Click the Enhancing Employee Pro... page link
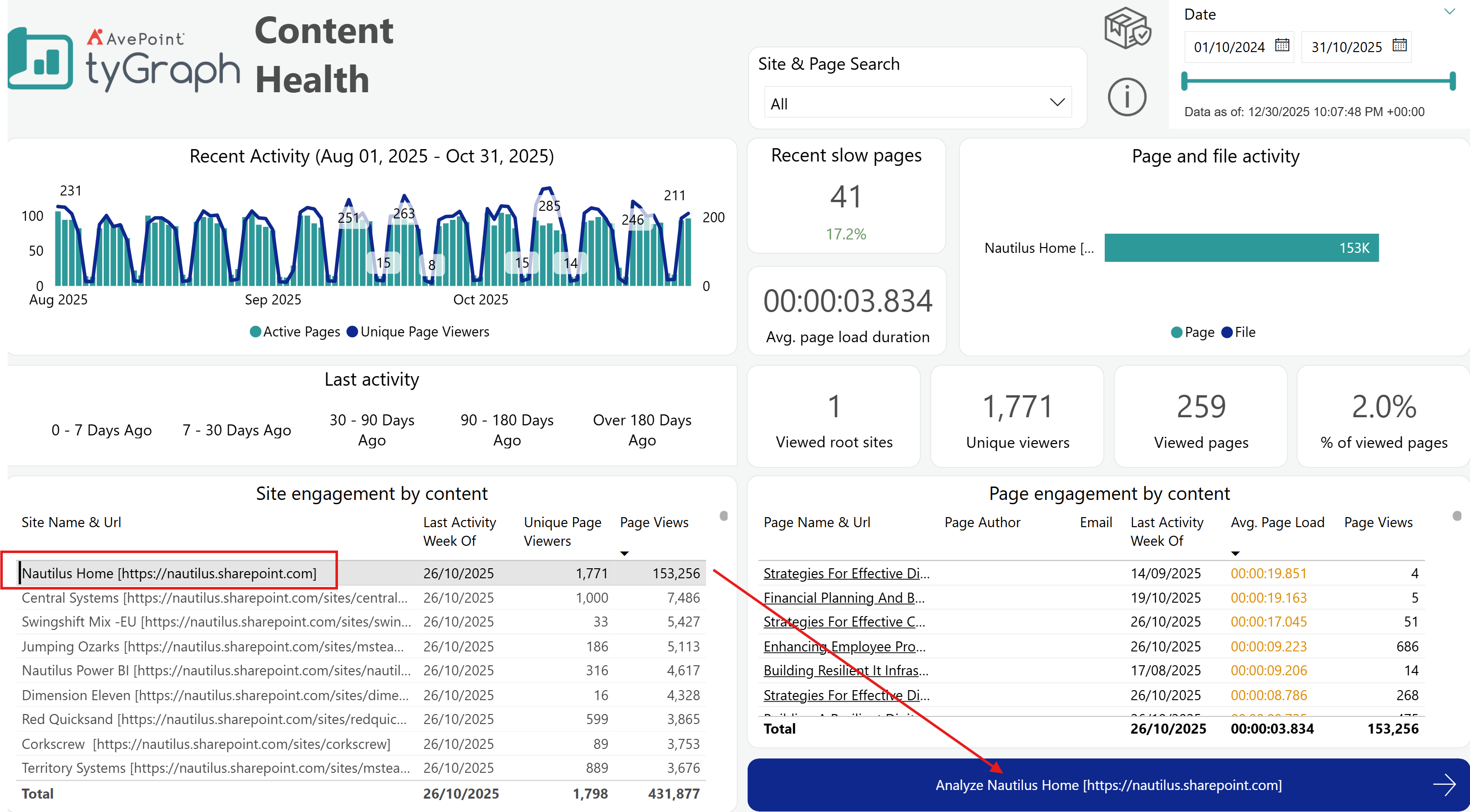The image size is (1470, 812). (x=845, y=646)
